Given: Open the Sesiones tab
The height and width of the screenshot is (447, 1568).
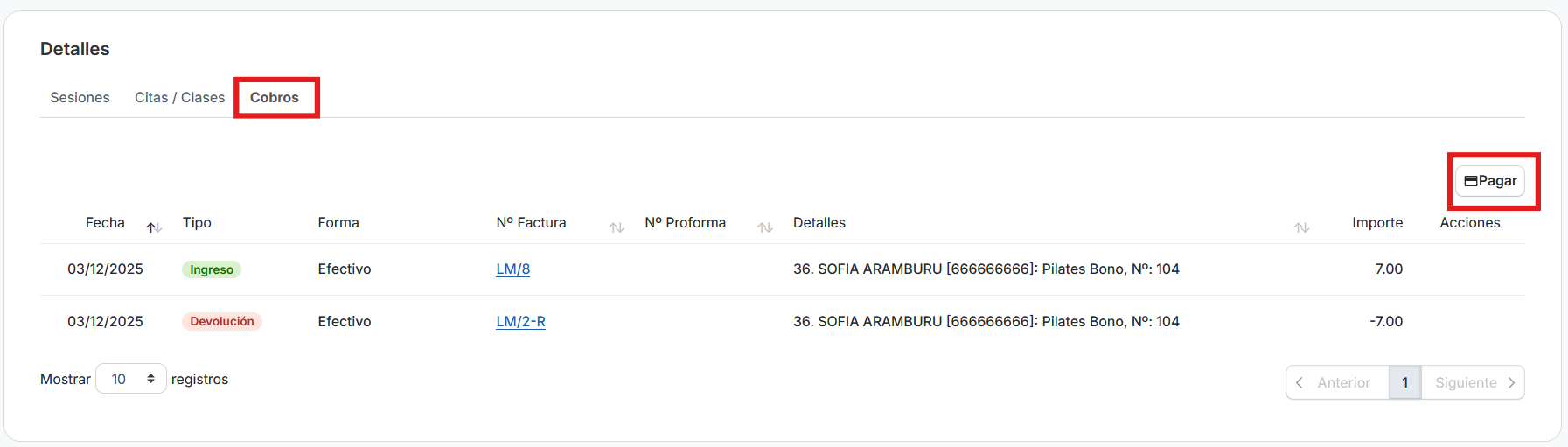Looking at the screenshot, I should click(80, 97).
